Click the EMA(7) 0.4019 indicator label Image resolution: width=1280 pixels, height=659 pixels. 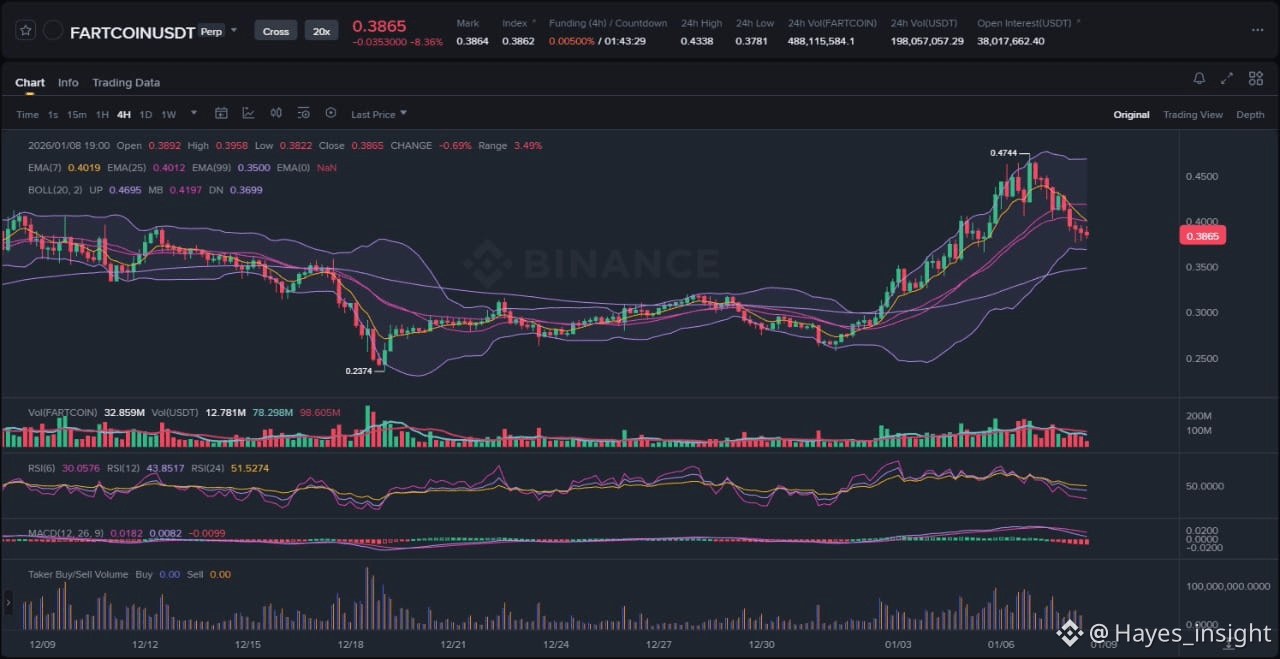coord(64,168)
